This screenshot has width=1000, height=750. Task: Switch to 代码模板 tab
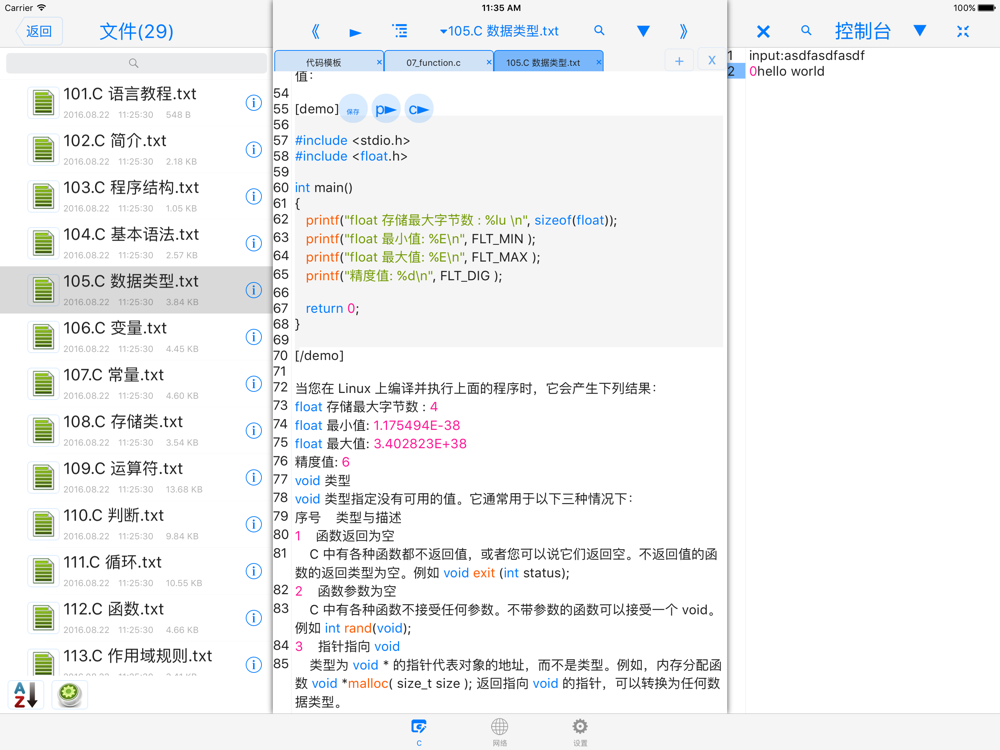[x=324, y=62]
